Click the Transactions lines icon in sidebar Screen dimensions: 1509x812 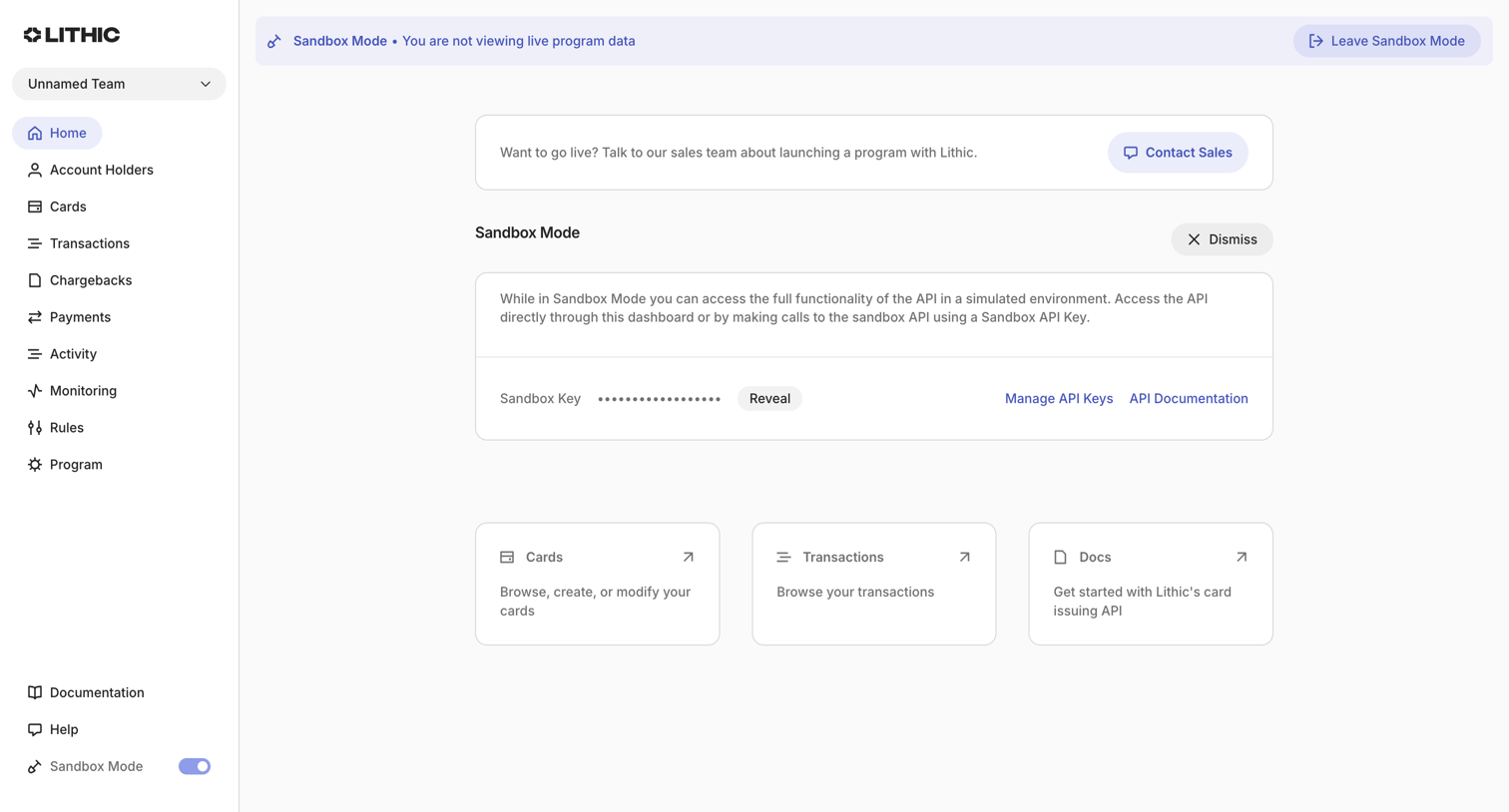coord(35,243)
